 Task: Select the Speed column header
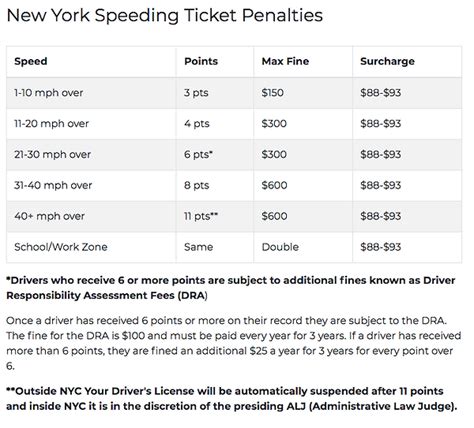(x=31, y=61)
